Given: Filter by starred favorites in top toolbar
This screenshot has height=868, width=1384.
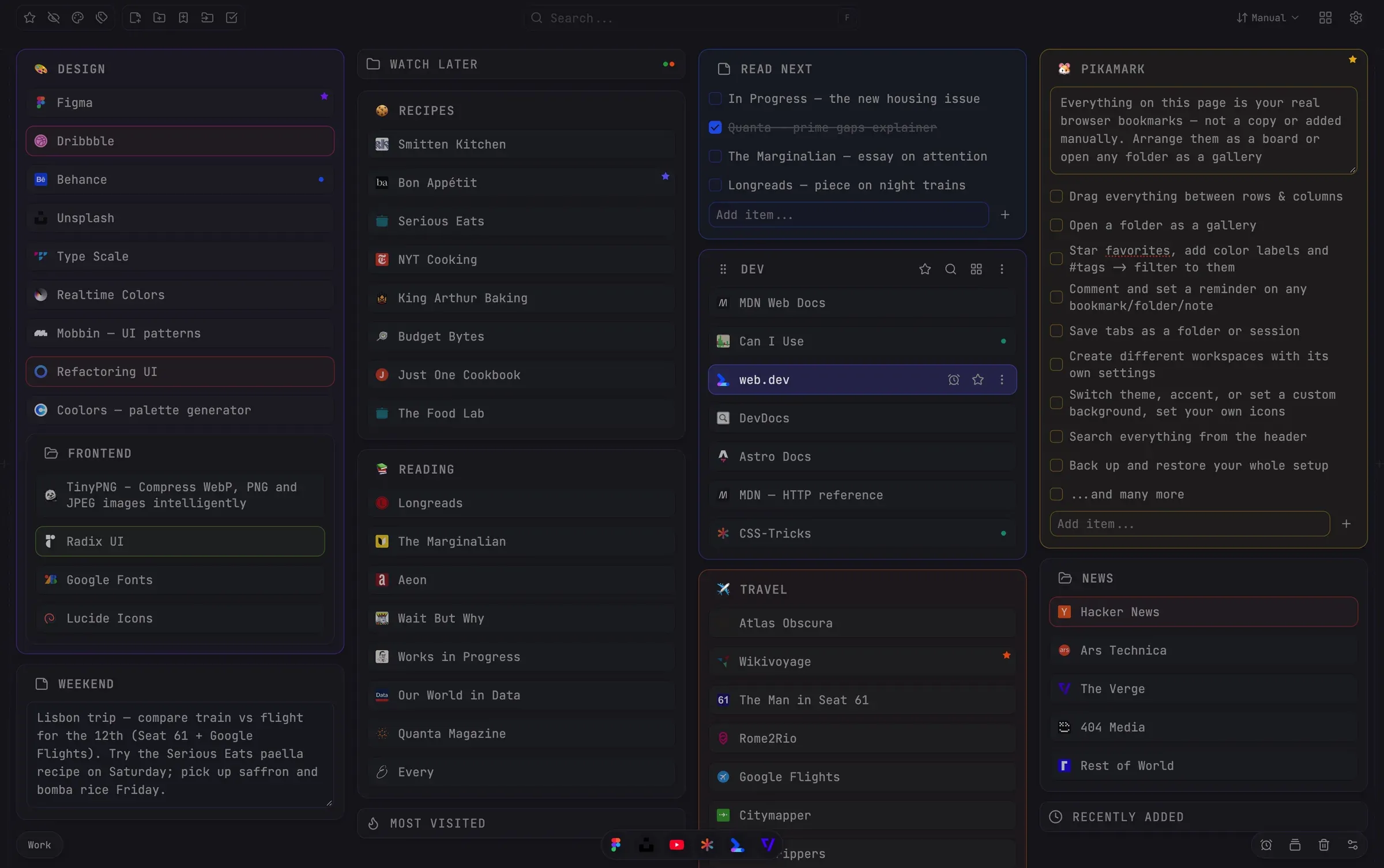Looking at the screenshot, I should pyautogui.click(x=29, y=18).
